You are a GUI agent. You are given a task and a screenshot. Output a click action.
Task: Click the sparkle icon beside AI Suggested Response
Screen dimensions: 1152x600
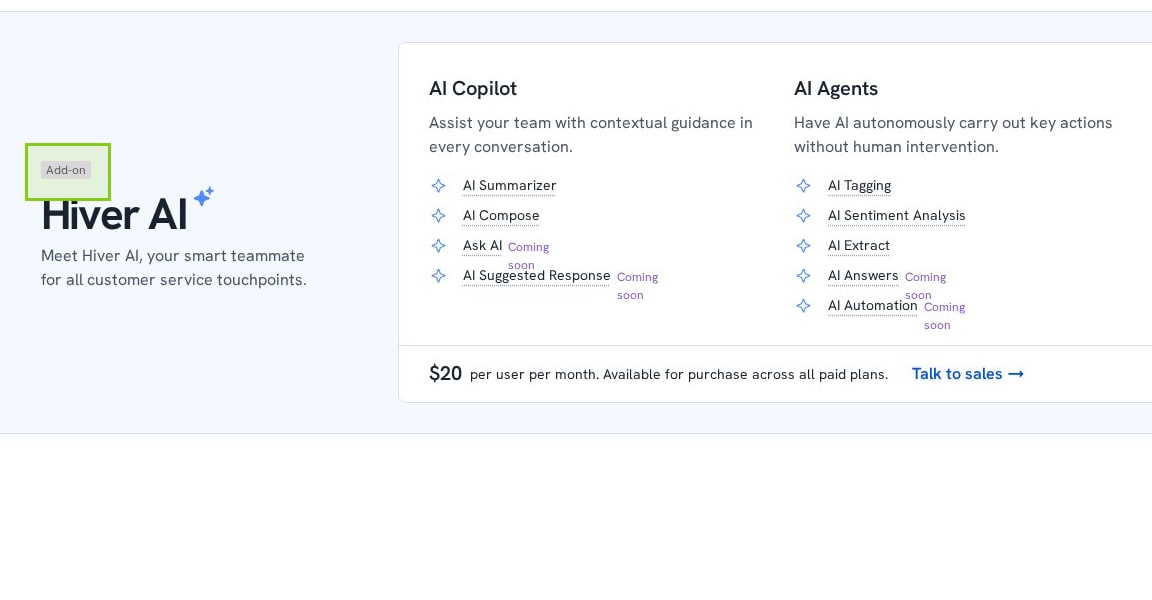tap(438, 276)
